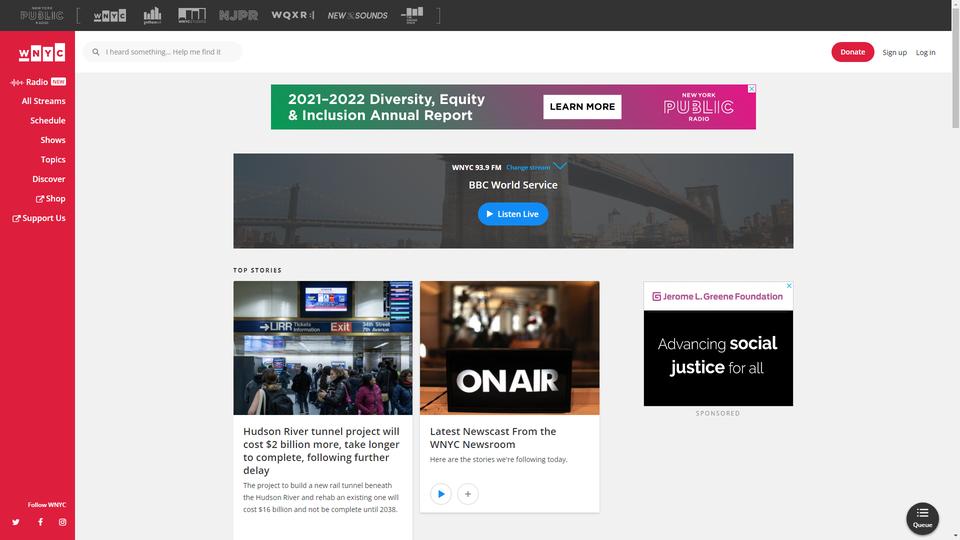Screen dimensions: 960x540
Task: Open the New Sounds logo in the top bar
Action: click(358, 15)
